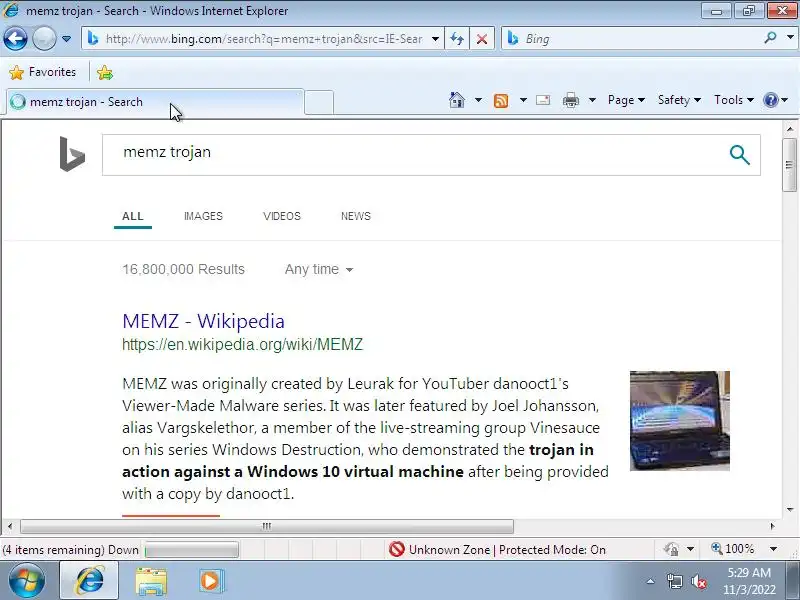Click the vertical scrollbar thumb
The image size is (800, 600).
coord(789,164)
